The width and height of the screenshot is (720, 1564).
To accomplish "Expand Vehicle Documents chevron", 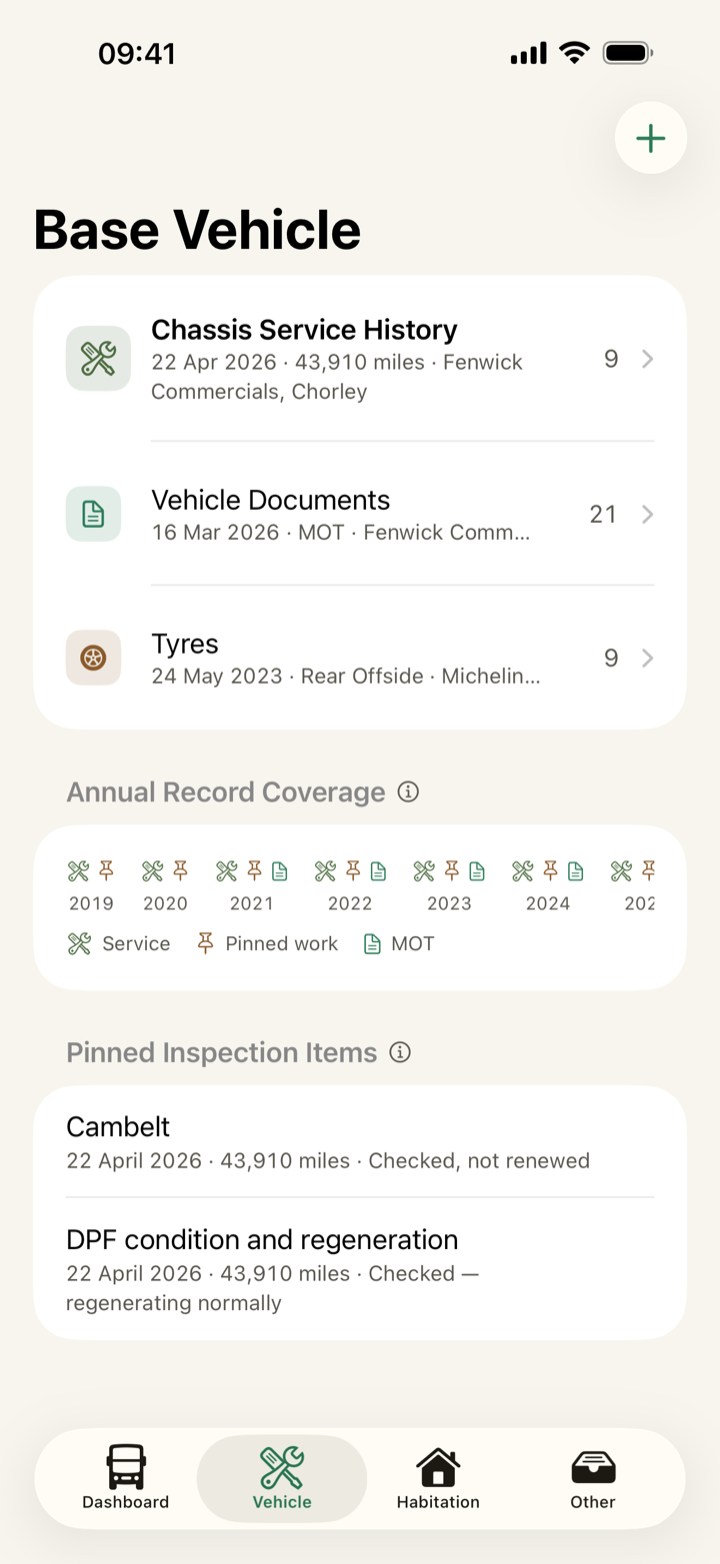I will pos(648,514).
